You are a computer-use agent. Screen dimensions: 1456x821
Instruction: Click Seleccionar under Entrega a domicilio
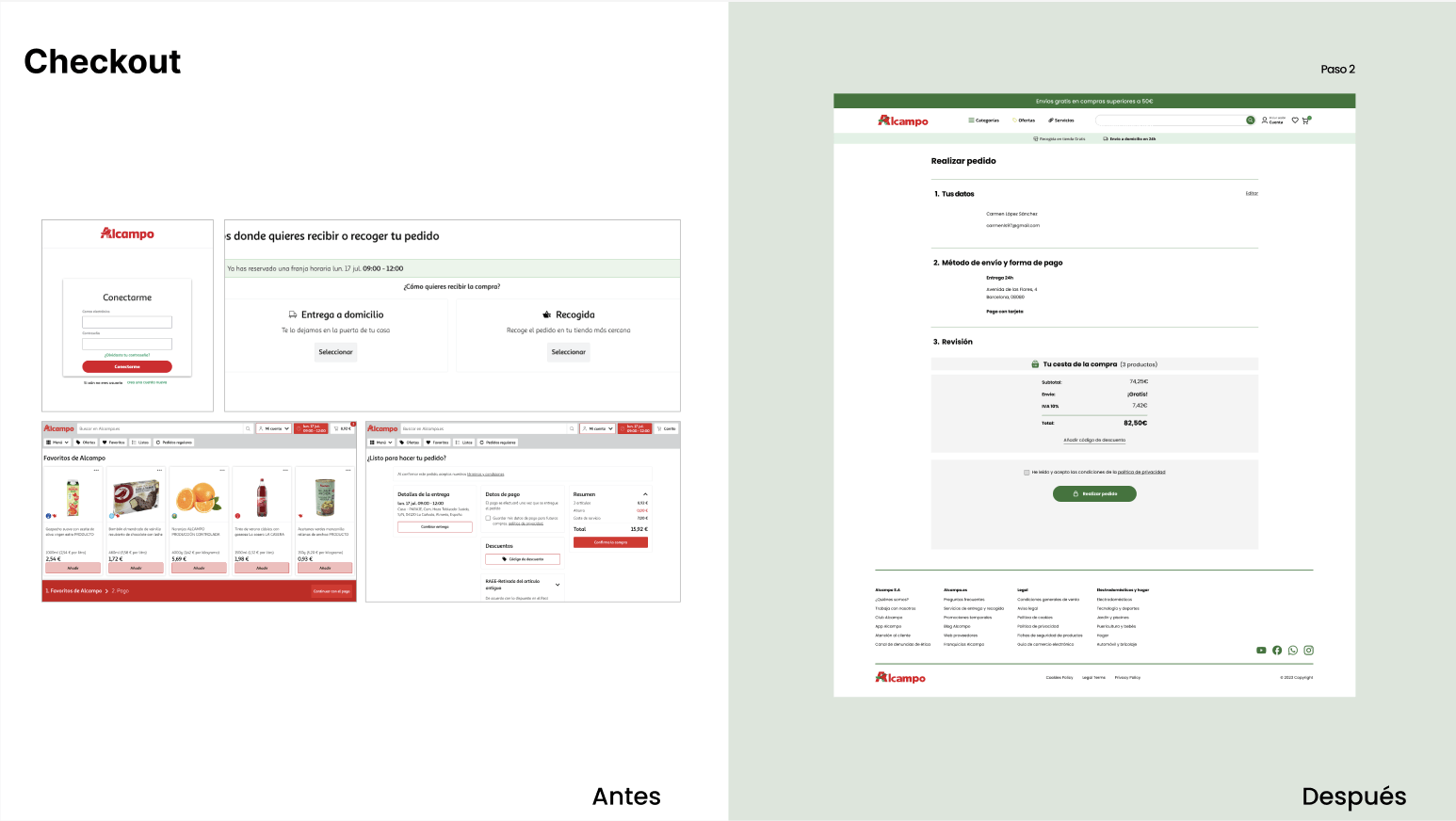tap(335, 352)
